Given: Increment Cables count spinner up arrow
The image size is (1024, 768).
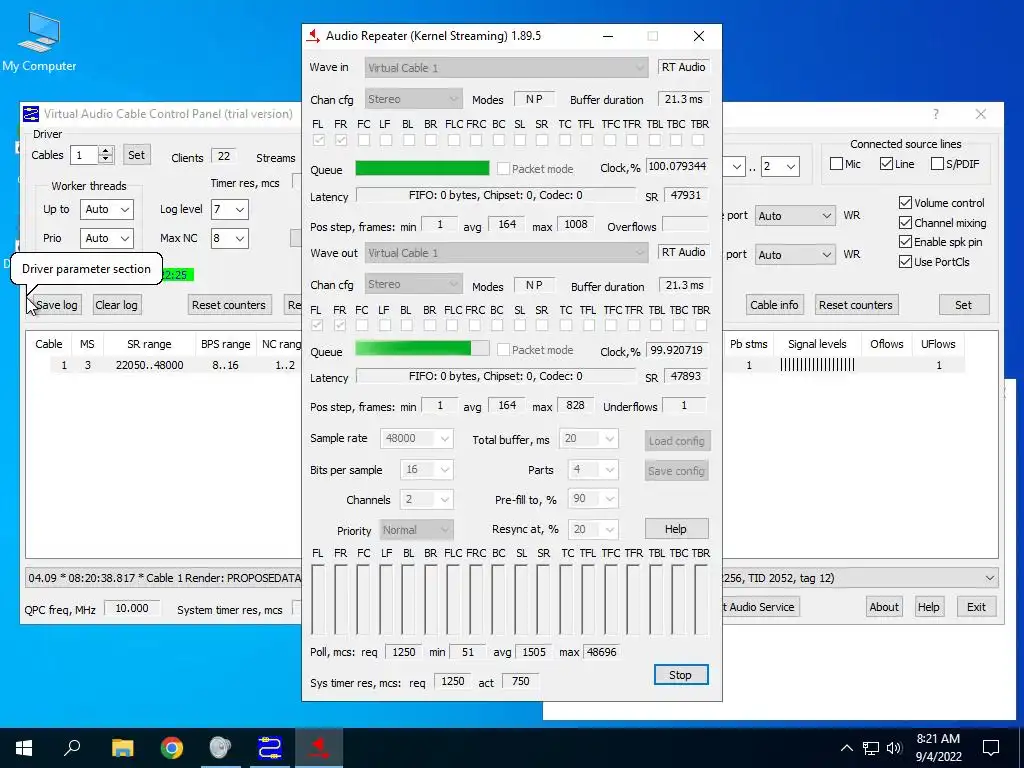Looking at the screenshot, I should point(106,151).
